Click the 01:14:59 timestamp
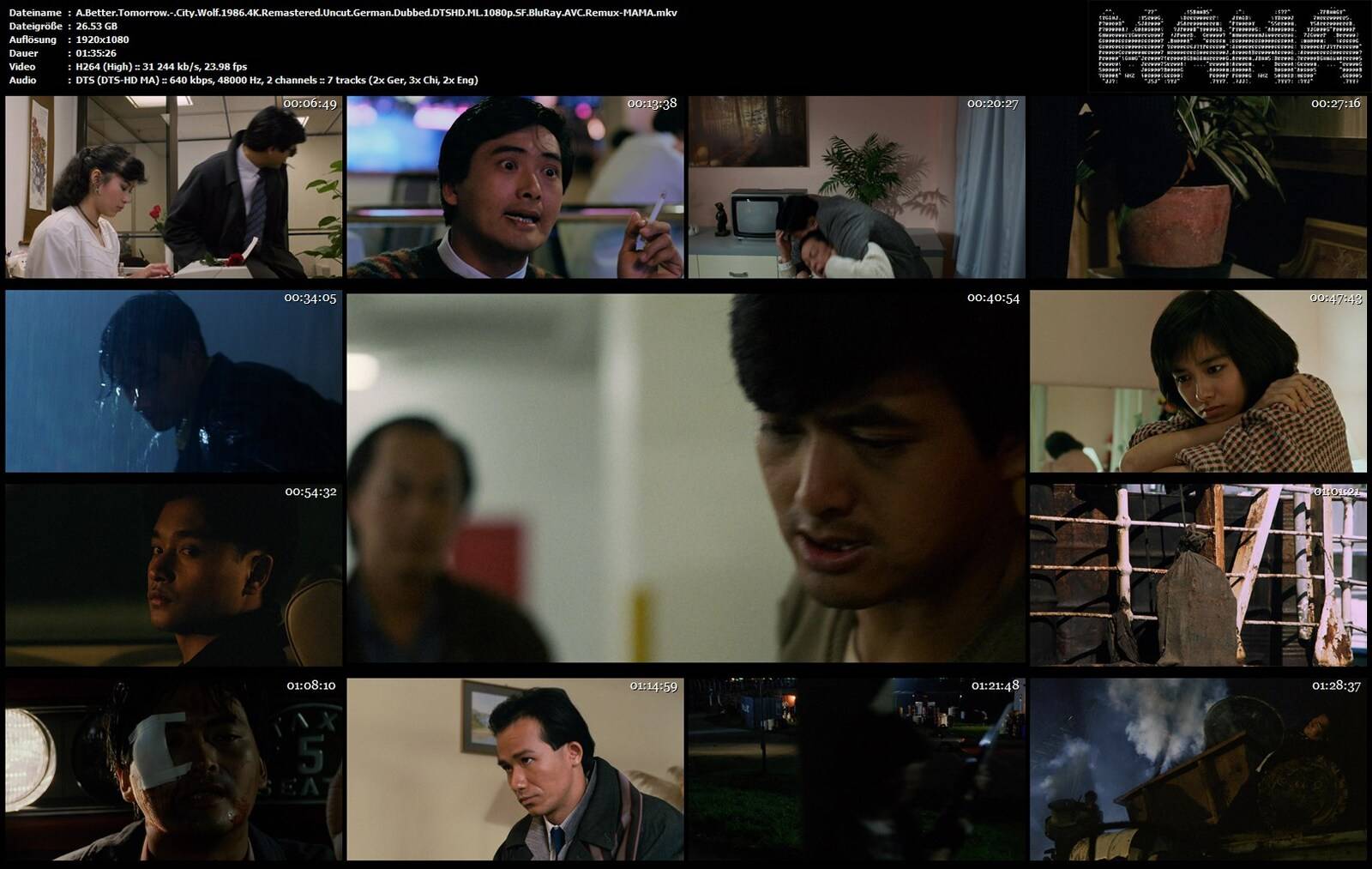The width and height of the screenshot is (1372, 869). (x=653, y=686)
